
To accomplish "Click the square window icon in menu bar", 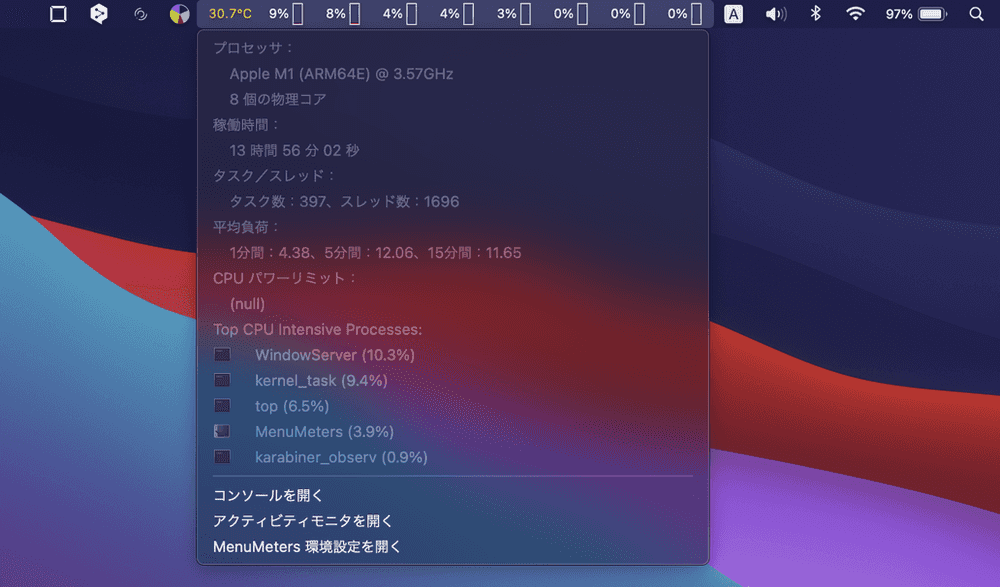I will pyautogui.click(x=58, y=13).
